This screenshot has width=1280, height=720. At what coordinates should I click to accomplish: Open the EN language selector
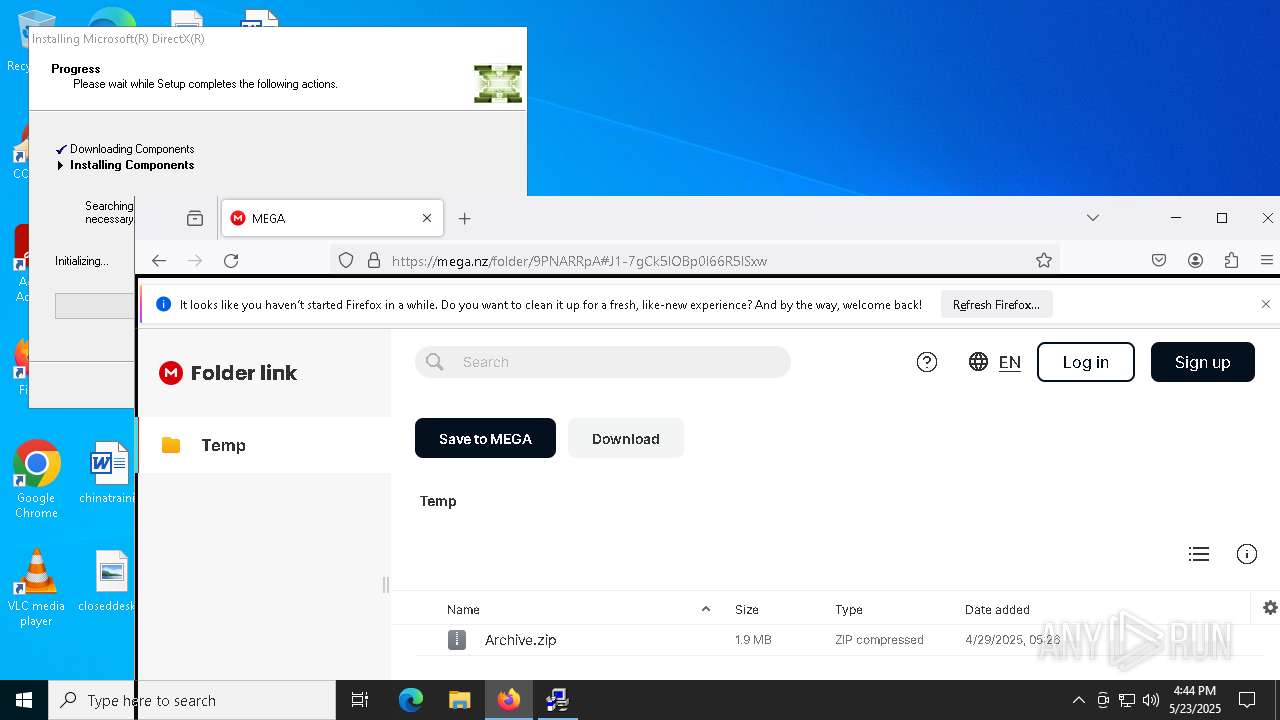click(x=995, y=362)
